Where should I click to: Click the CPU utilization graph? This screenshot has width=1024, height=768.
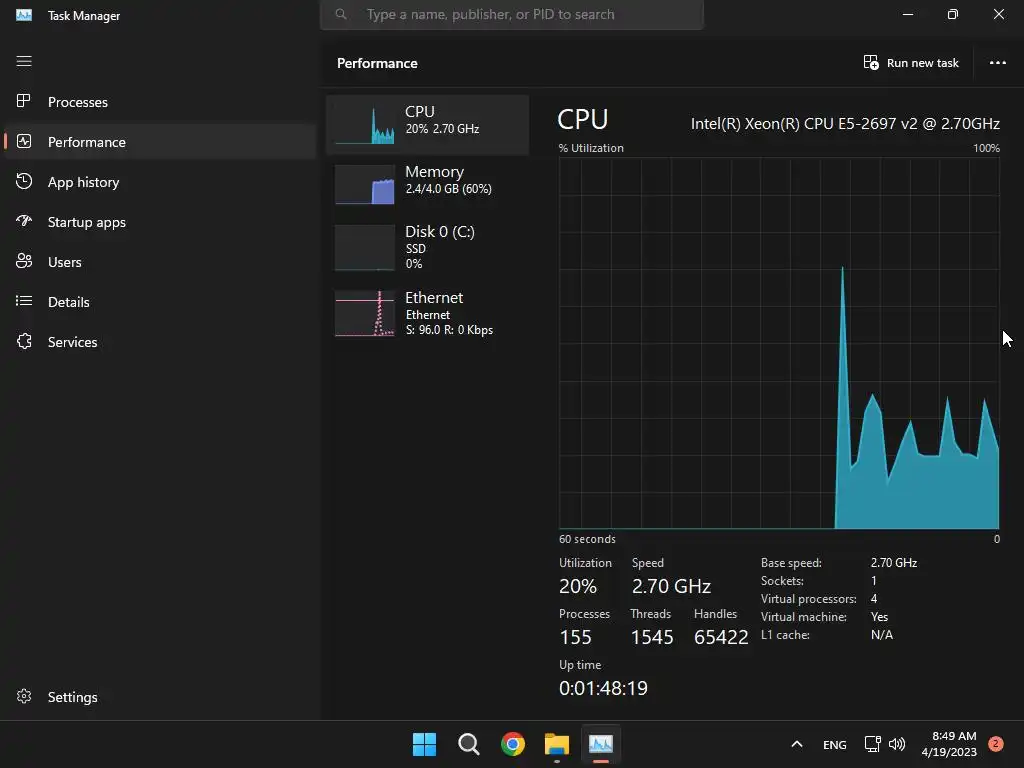click(779, 343)
